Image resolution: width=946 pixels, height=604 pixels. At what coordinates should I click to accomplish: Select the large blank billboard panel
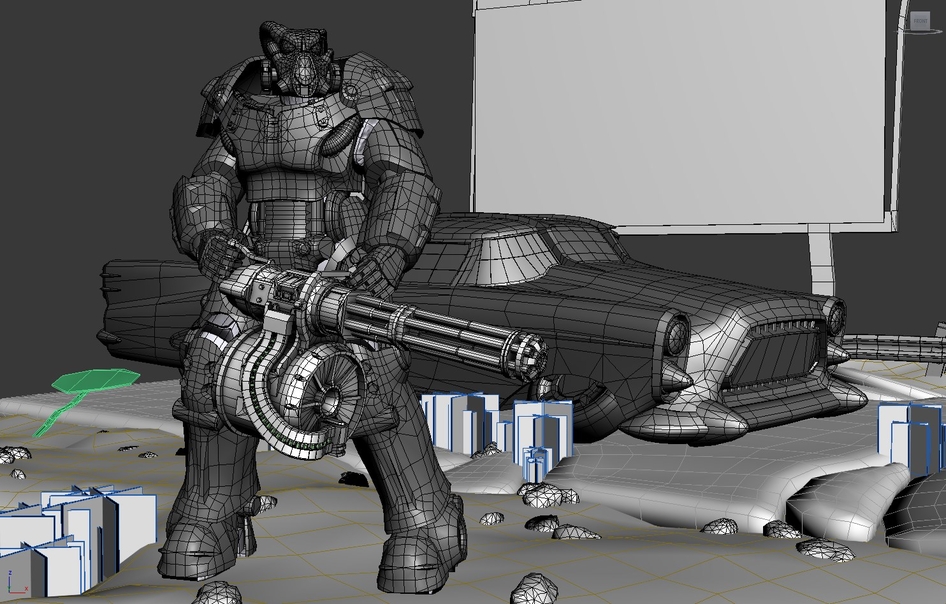click(x=682, y=112)
